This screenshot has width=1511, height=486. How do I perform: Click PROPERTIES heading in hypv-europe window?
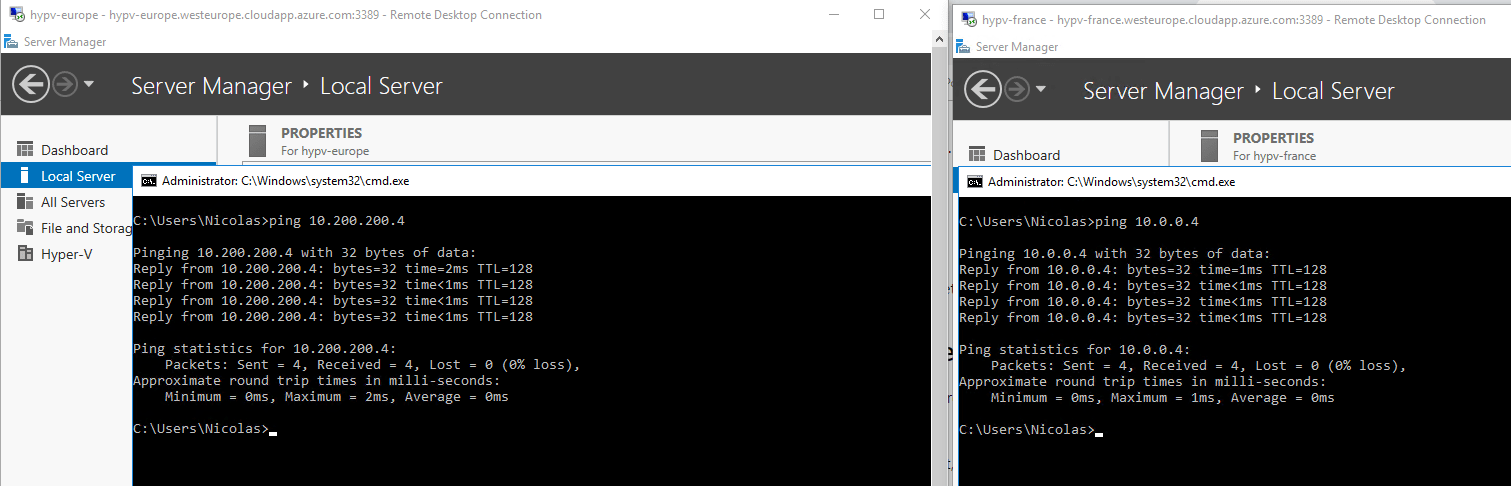tap(321, 133)
